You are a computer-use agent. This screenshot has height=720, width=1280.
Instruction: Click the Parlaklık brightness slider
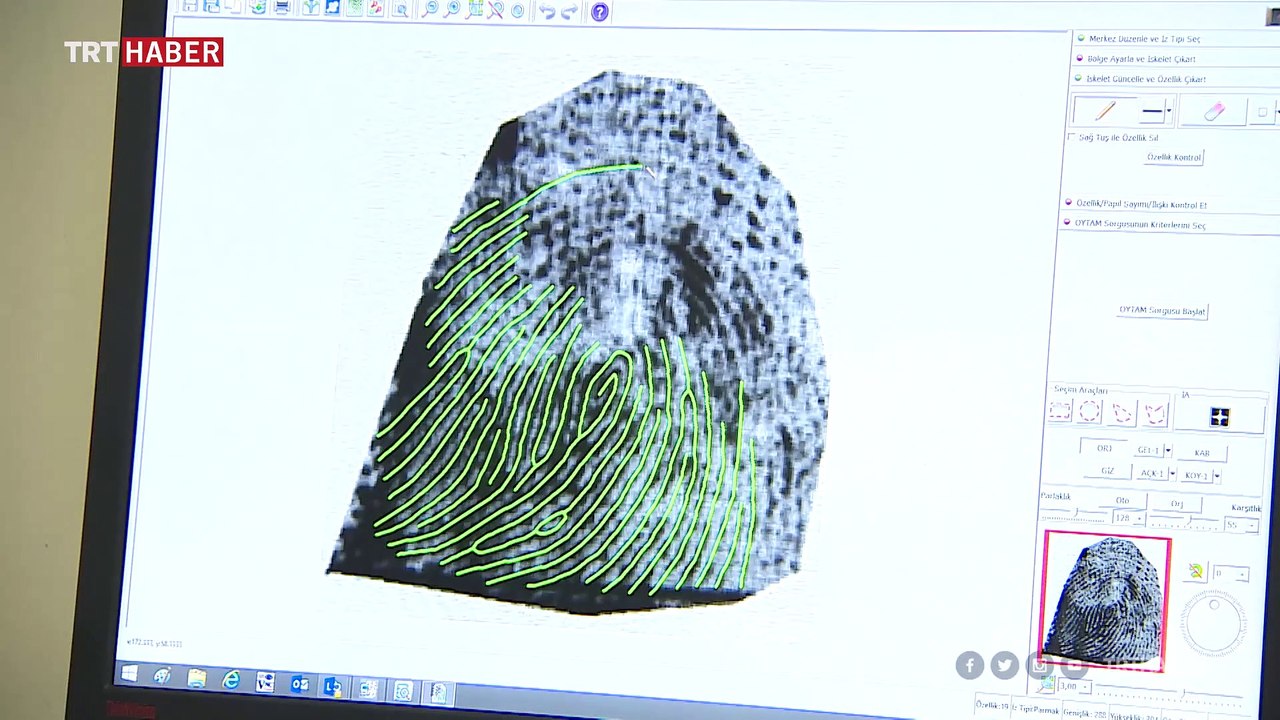coord(1075,515)
